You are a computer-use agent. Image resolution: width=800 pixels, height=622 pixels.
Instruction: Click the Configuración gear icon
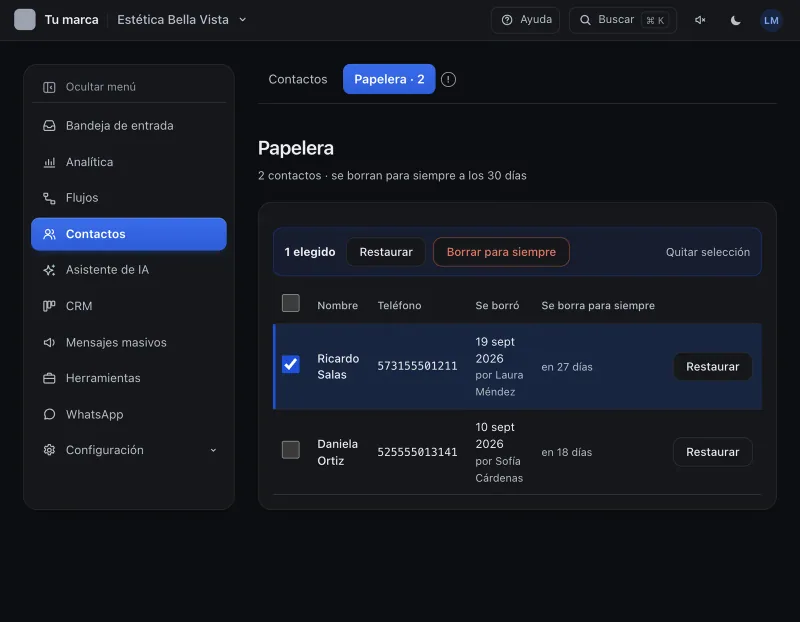point(49,450)
